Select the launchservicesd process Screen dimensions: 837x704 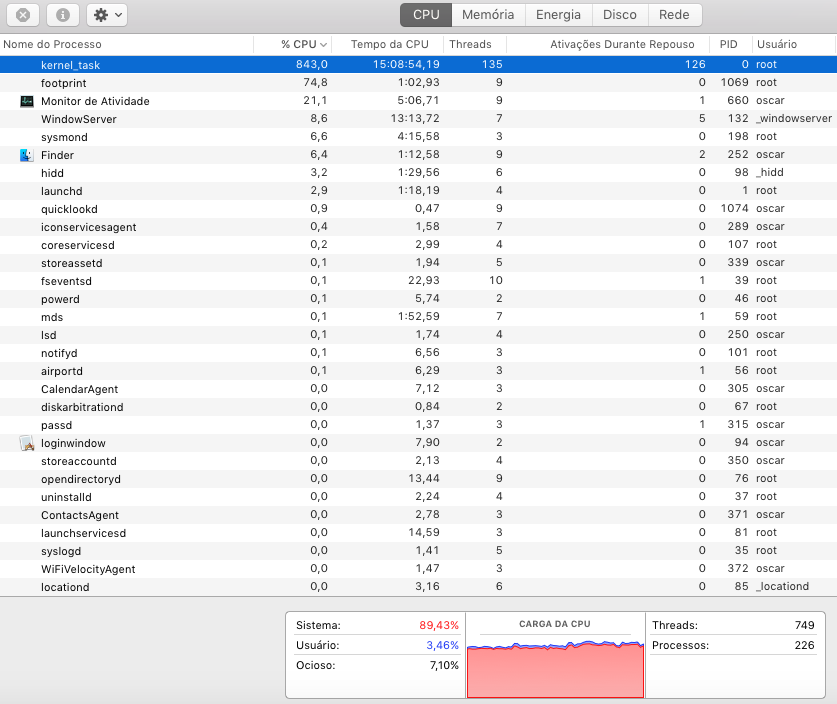pyautogui.click(x=418, y=533)
